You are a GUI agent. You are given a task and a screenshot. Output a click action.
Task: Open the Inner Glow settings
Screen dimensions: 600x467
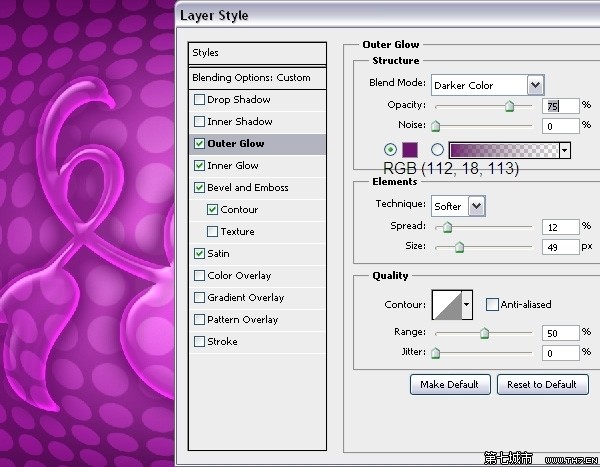point(233,166)
